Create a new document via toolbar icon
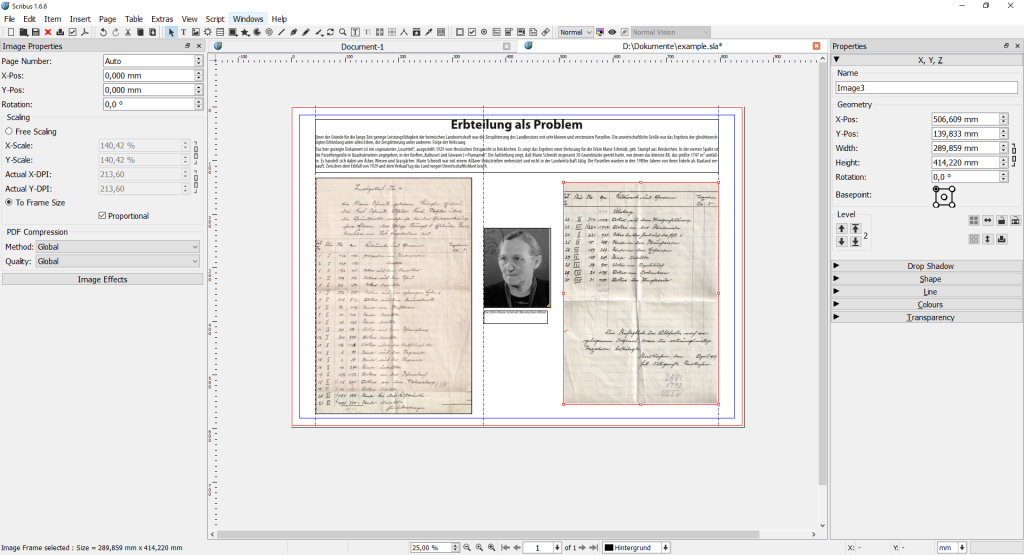Screen dimensions: 1024x555 (11, 32)
